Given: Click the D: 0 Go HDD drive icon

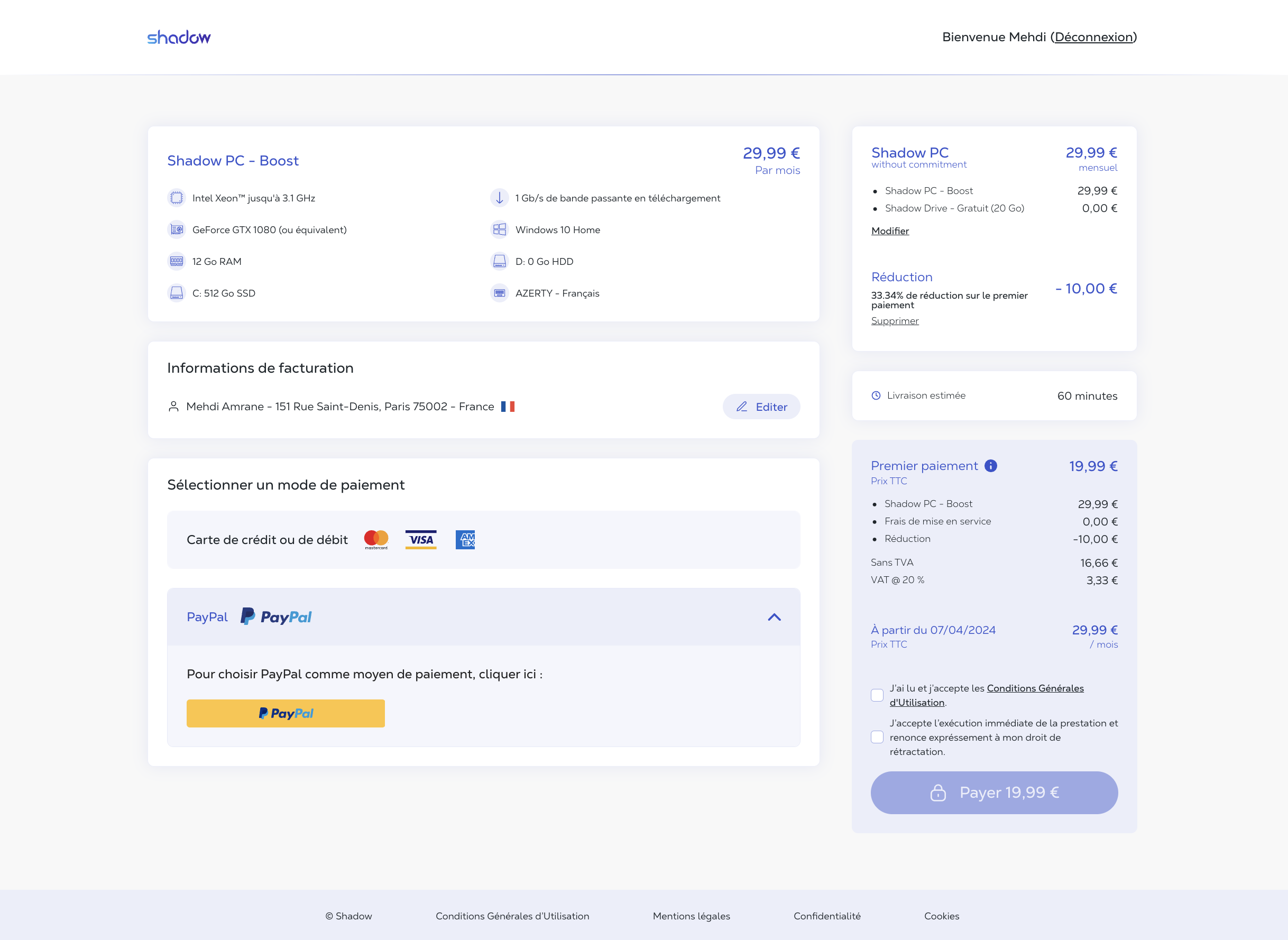Looking at the screenshot, I should click(x=500, y=261).
